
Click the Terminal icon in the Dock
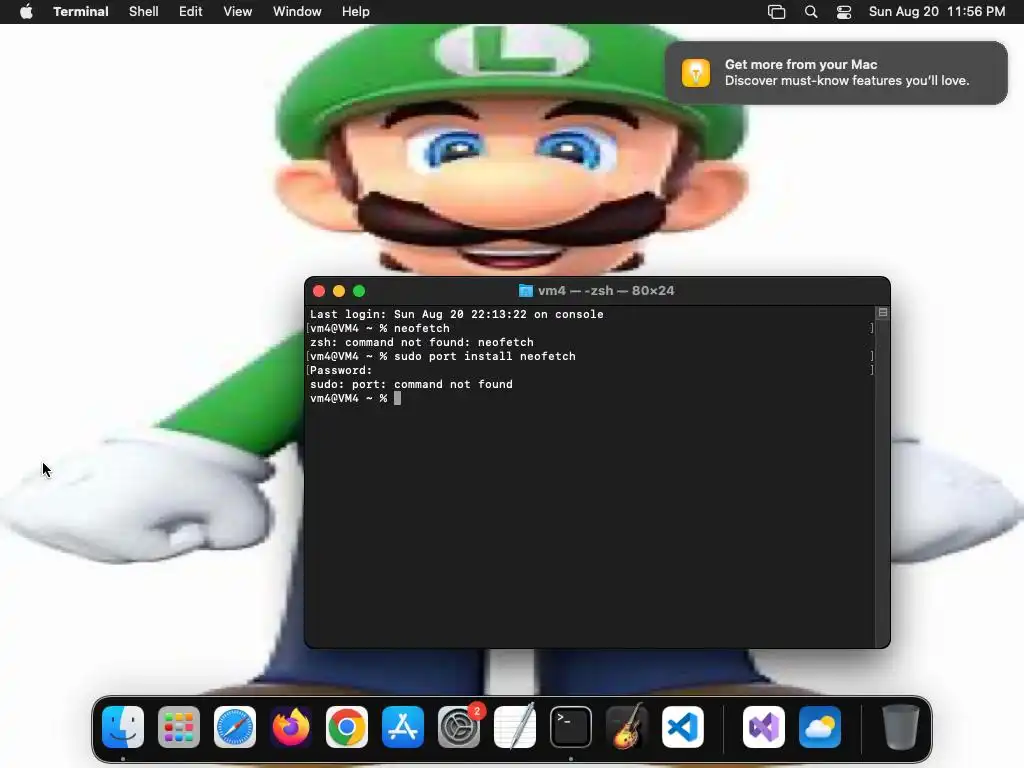pyautogui.click(x=571, y=727)
